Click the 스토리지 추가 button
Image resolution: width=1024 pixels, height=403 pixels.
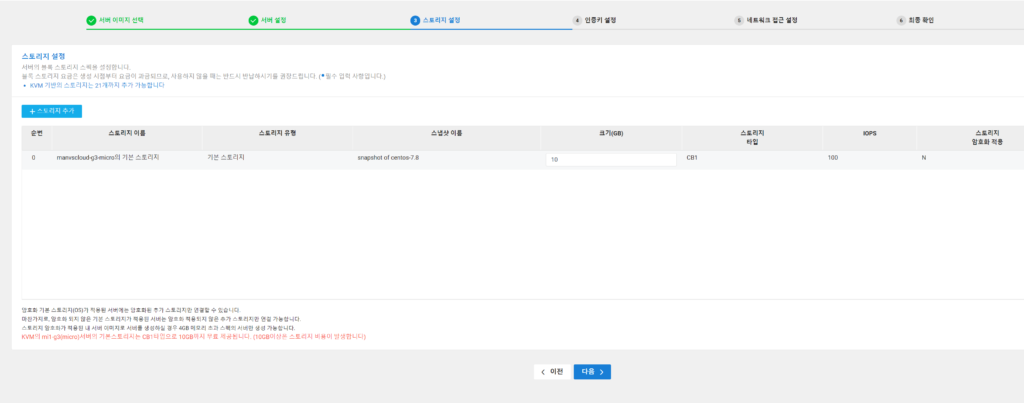point(52,111)
